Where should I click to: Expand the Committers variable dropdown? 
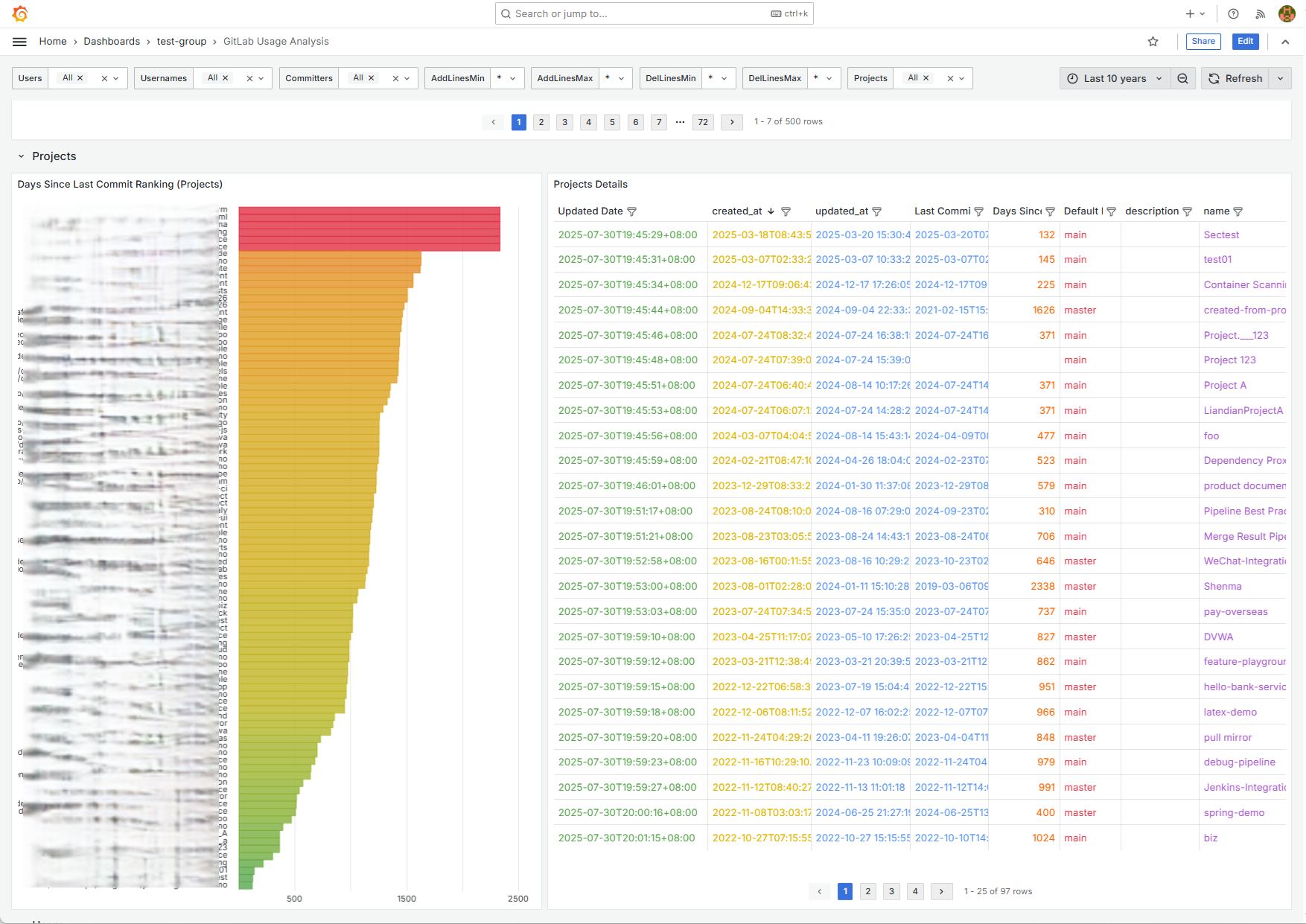[407, 78]
